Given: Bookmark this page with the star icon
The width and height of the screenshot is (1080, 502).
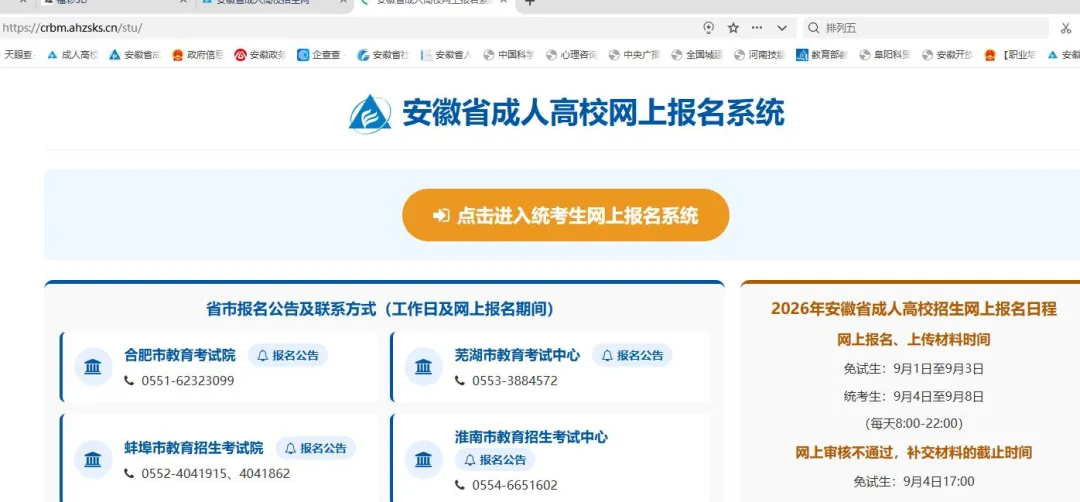Looking at the screenshot, I should [734, 28].
